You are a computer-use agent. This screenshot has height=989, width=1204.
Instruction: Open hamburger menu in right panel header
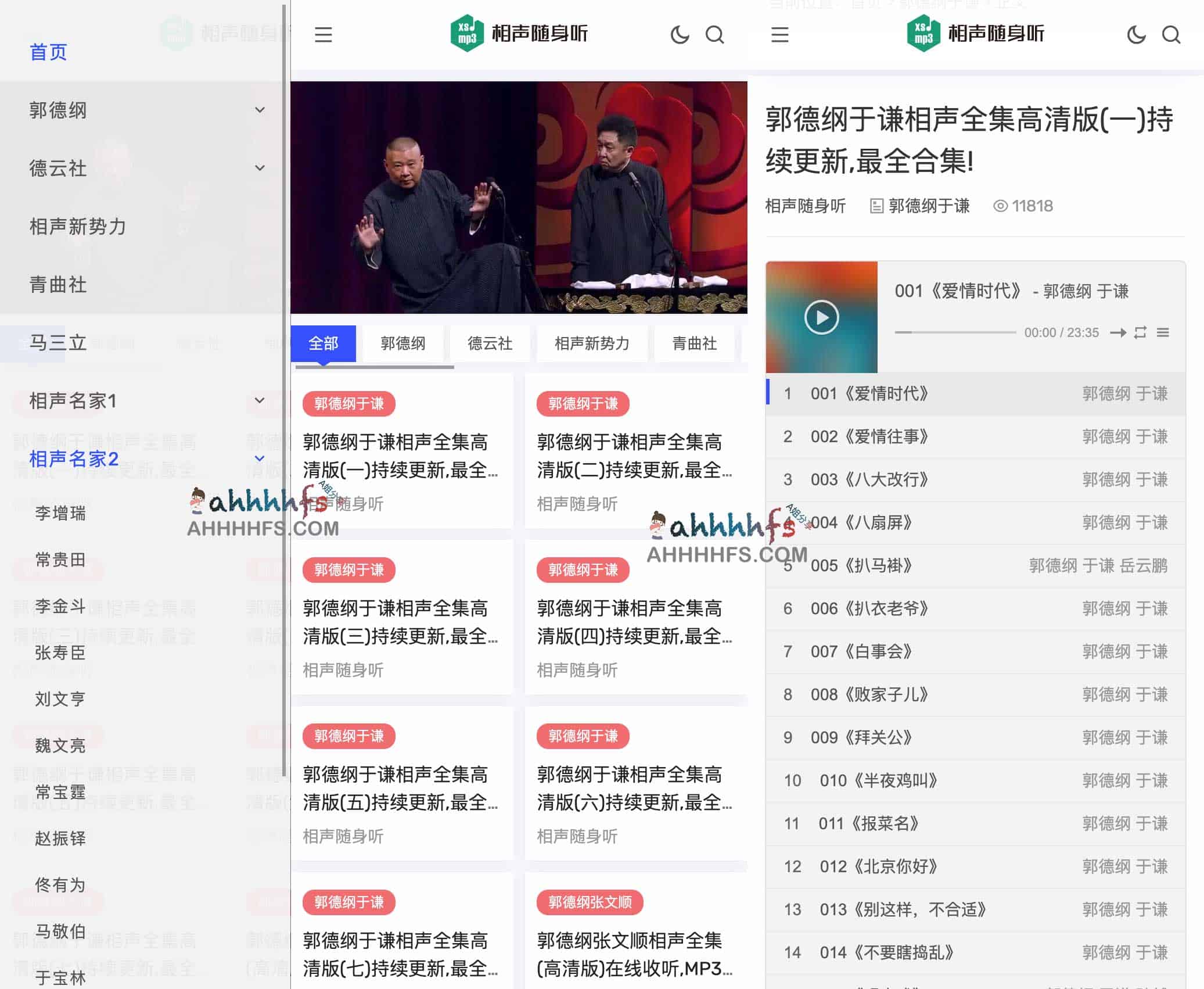pos(780,35)
